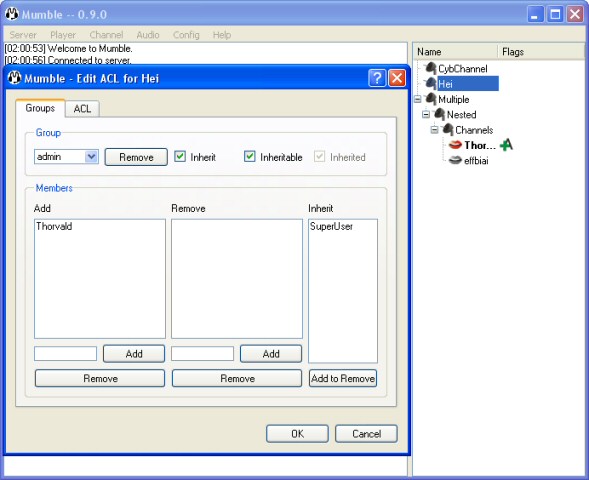Select the Hei channel in the tree
589x480 pixels.
[x=468, y=83]
